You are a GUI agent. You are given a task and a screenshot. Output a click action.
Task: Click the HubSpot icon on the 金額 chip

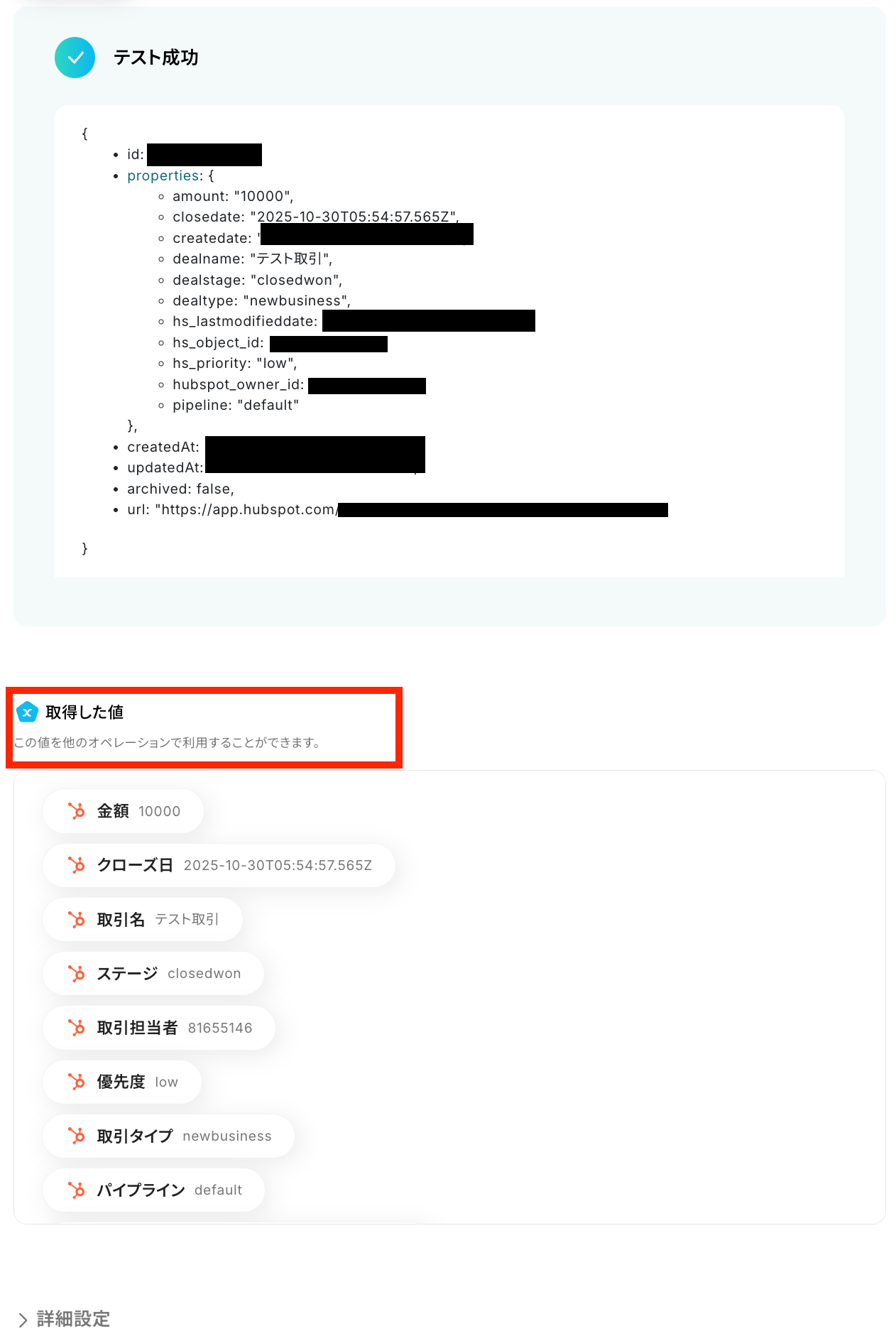coord(76,811)
